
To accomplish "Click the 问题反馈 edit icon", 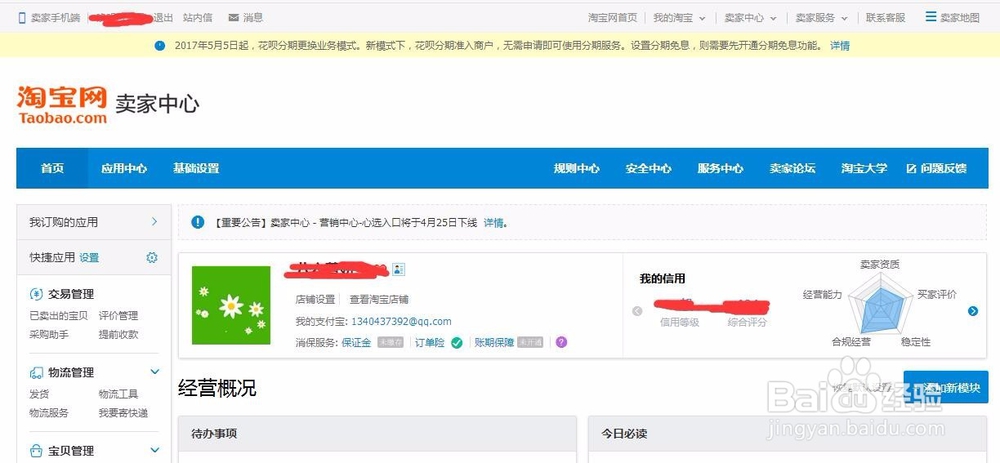I will point(911,169).
